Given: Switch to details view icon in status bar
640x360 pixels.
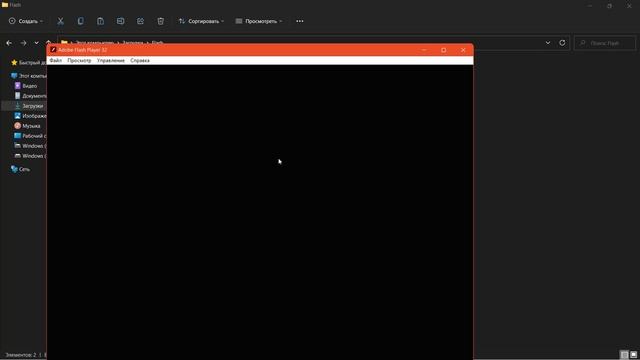Looking at the screenshot, I should pos(624,355).
